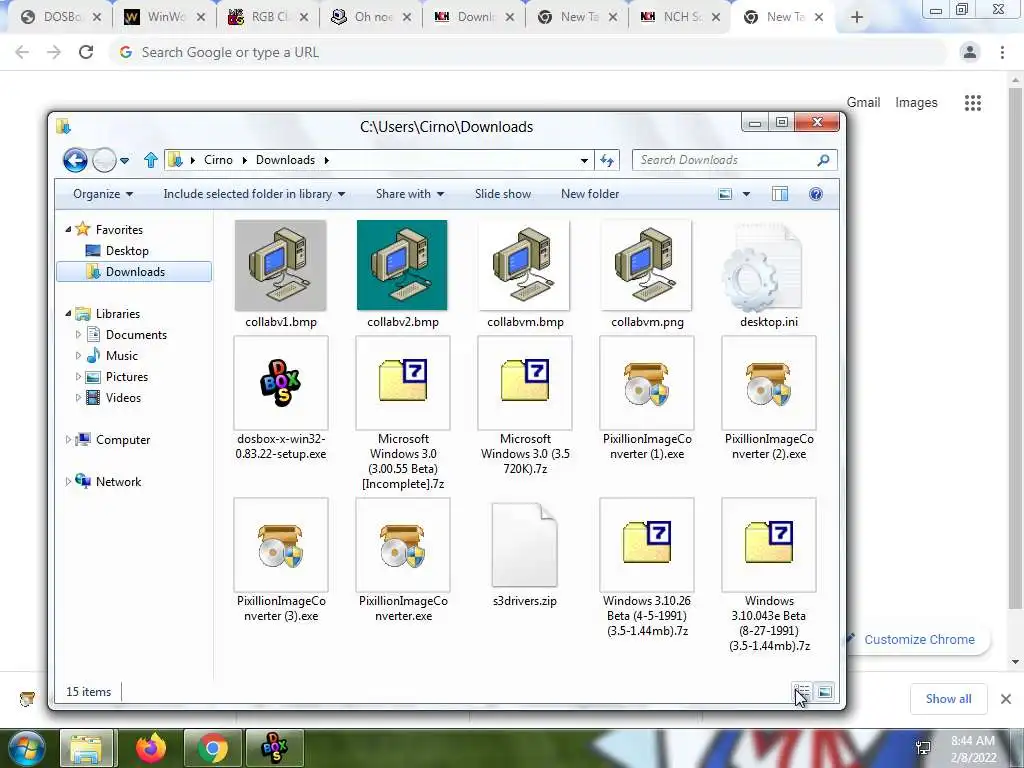Select Microsoft Windows 3.0 (3.5 720K).7z archive
This screenshot has width=1024, height=768.
click(525, 383)
